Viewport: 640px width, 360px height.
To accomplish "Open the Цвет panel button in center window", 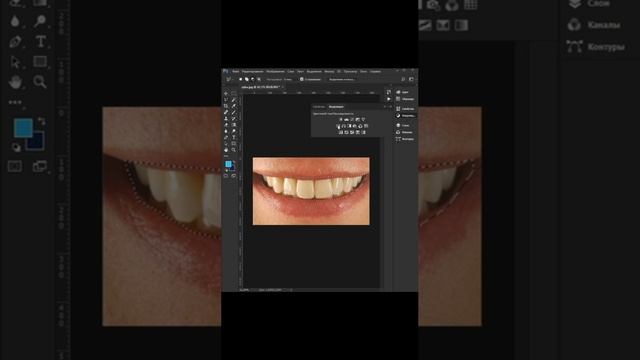I will [x=402, y=92].
